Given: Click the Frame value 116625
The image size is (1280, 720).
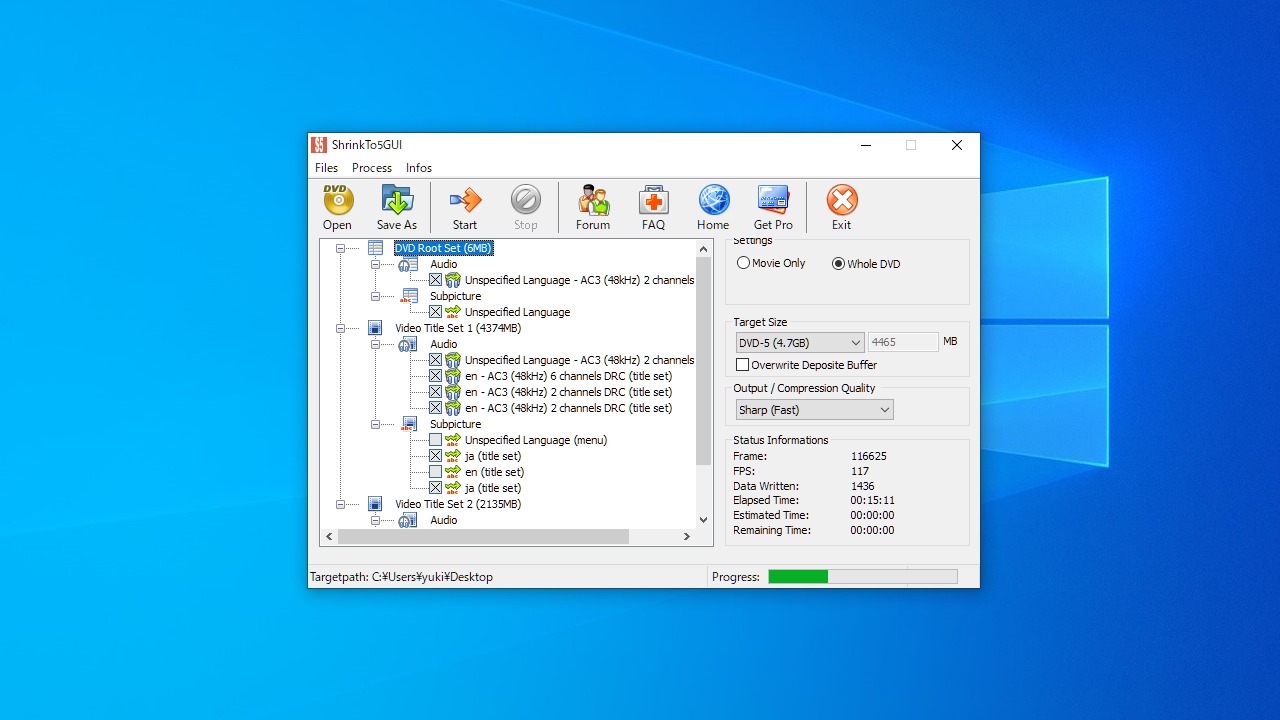Looking at the screenshot, I should (x=869, y=456).
